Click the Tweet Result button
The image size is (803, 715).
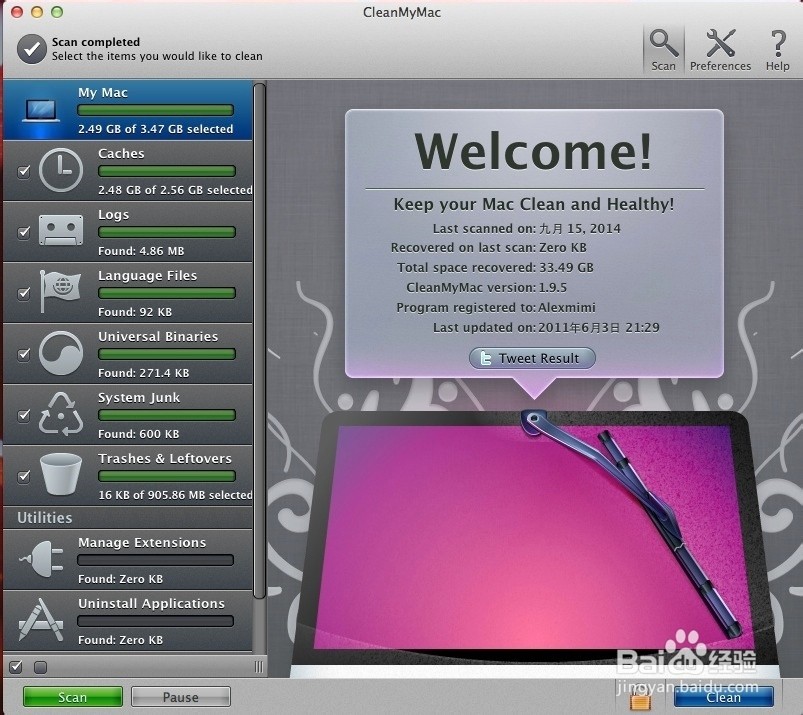coord(532,358)
